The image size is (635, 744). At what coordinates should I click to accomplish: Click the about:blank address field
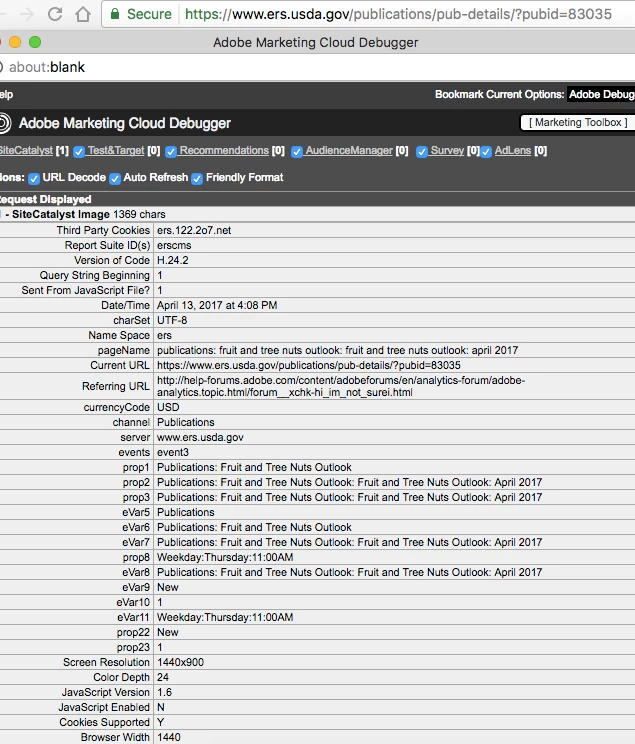tap(47, 67)
